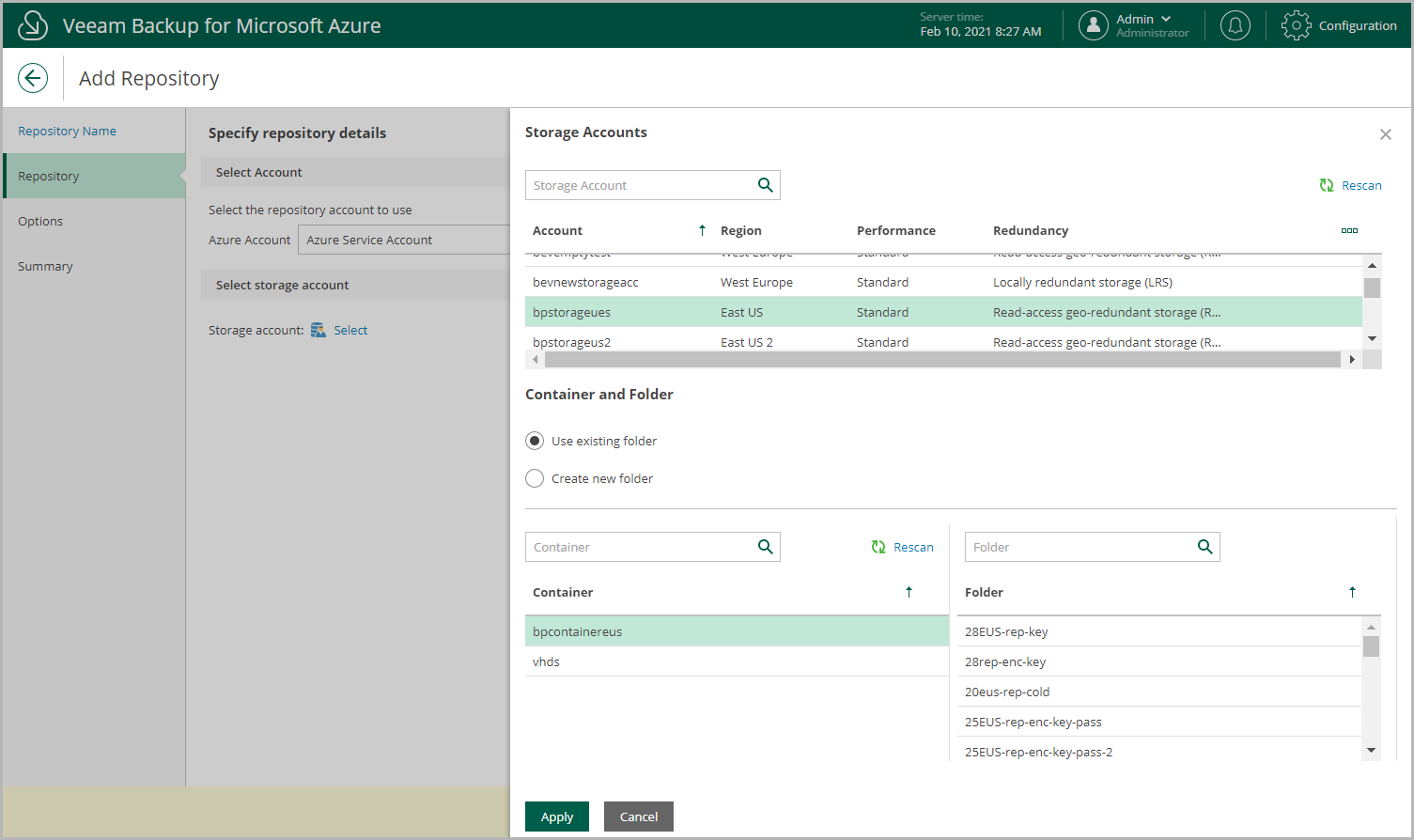The image size is (1414, 840).
Task: Click Folder search magnifier icon
Action: click(x=1205, y=547)
